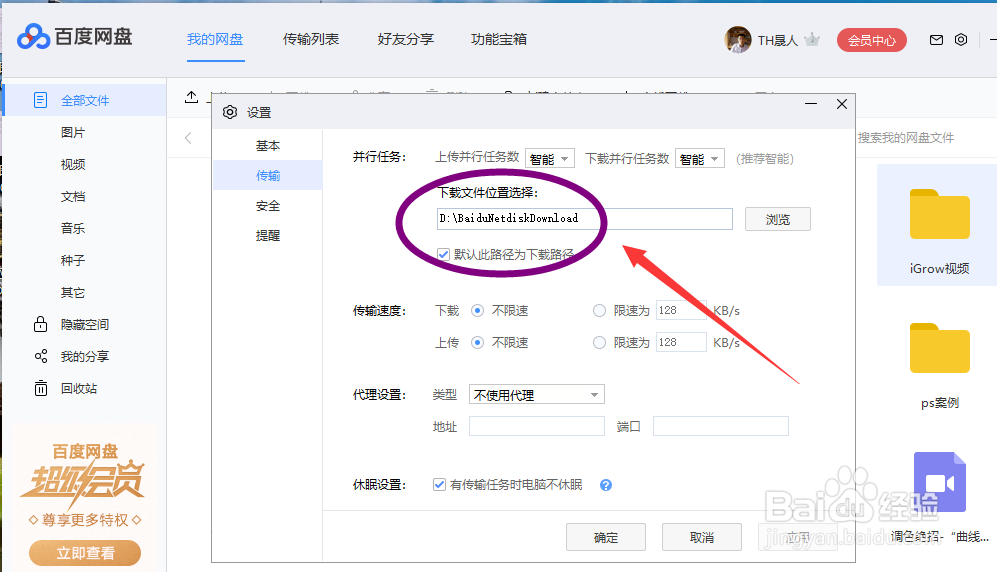Select 种子 category in sidebar

(72, 260)
